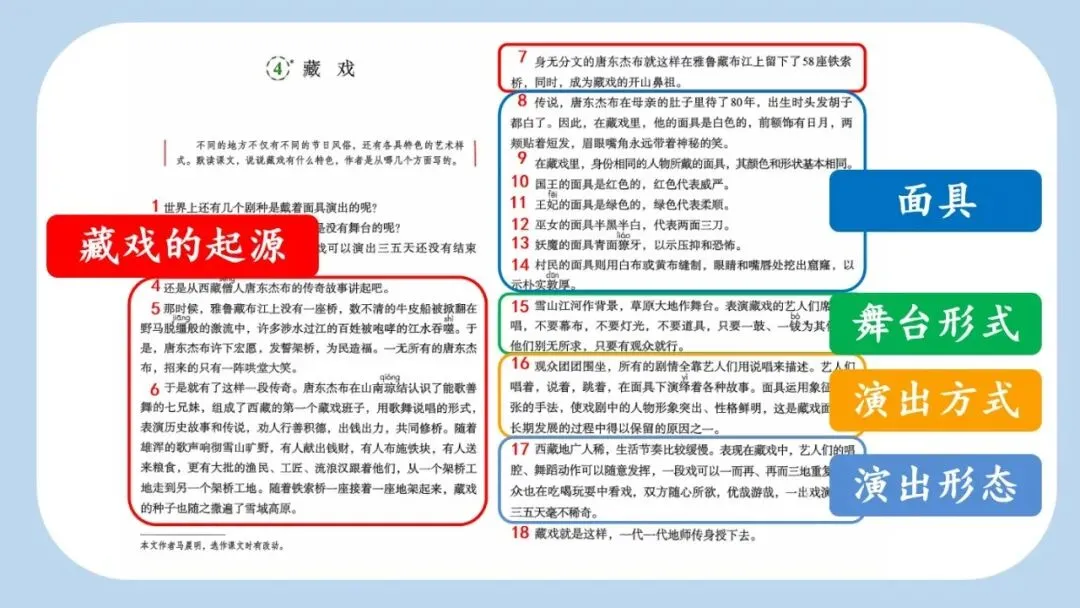
Task: Click 国王的面具是红色的，红色代表威严
Action: [x=632, y=184]
